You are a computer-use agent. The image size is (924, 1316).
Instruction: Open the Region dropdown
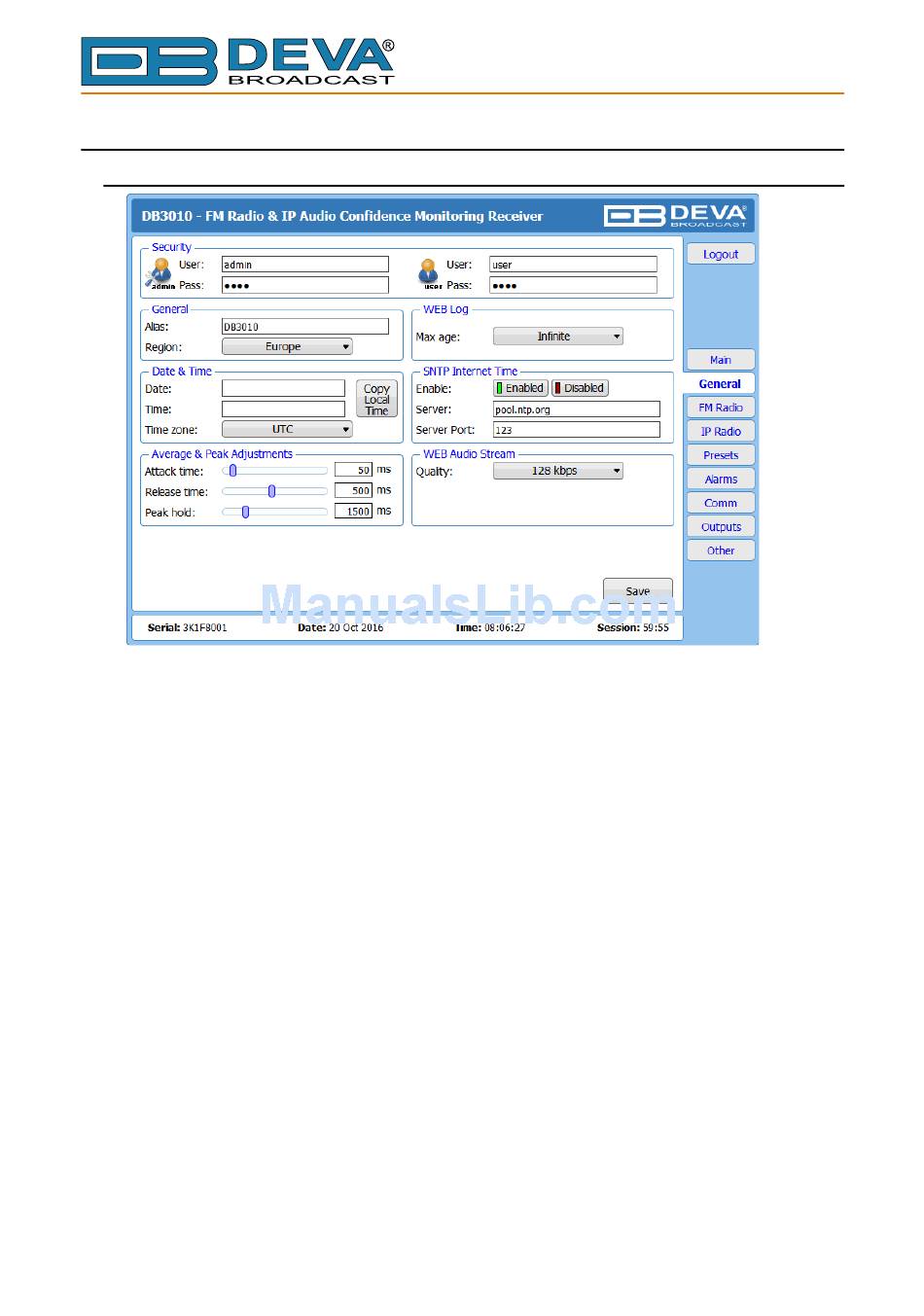[x=287, y=347]
